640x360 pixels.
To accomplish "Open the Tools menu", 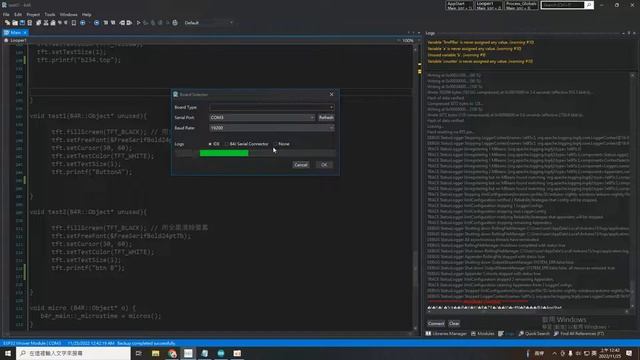I will point(50,14).
